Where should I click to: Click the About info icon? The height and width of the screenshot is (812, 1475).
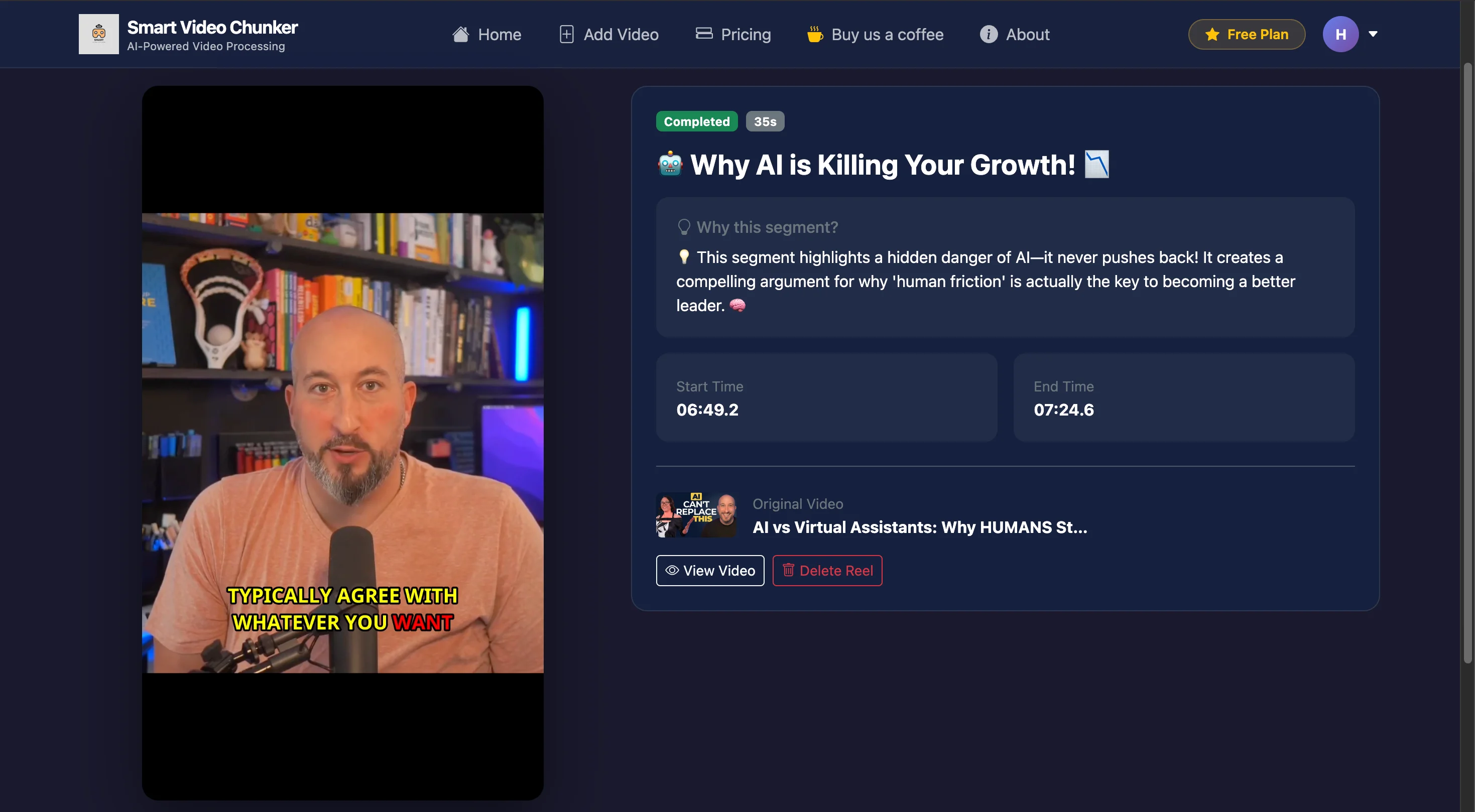coord(989,34)
